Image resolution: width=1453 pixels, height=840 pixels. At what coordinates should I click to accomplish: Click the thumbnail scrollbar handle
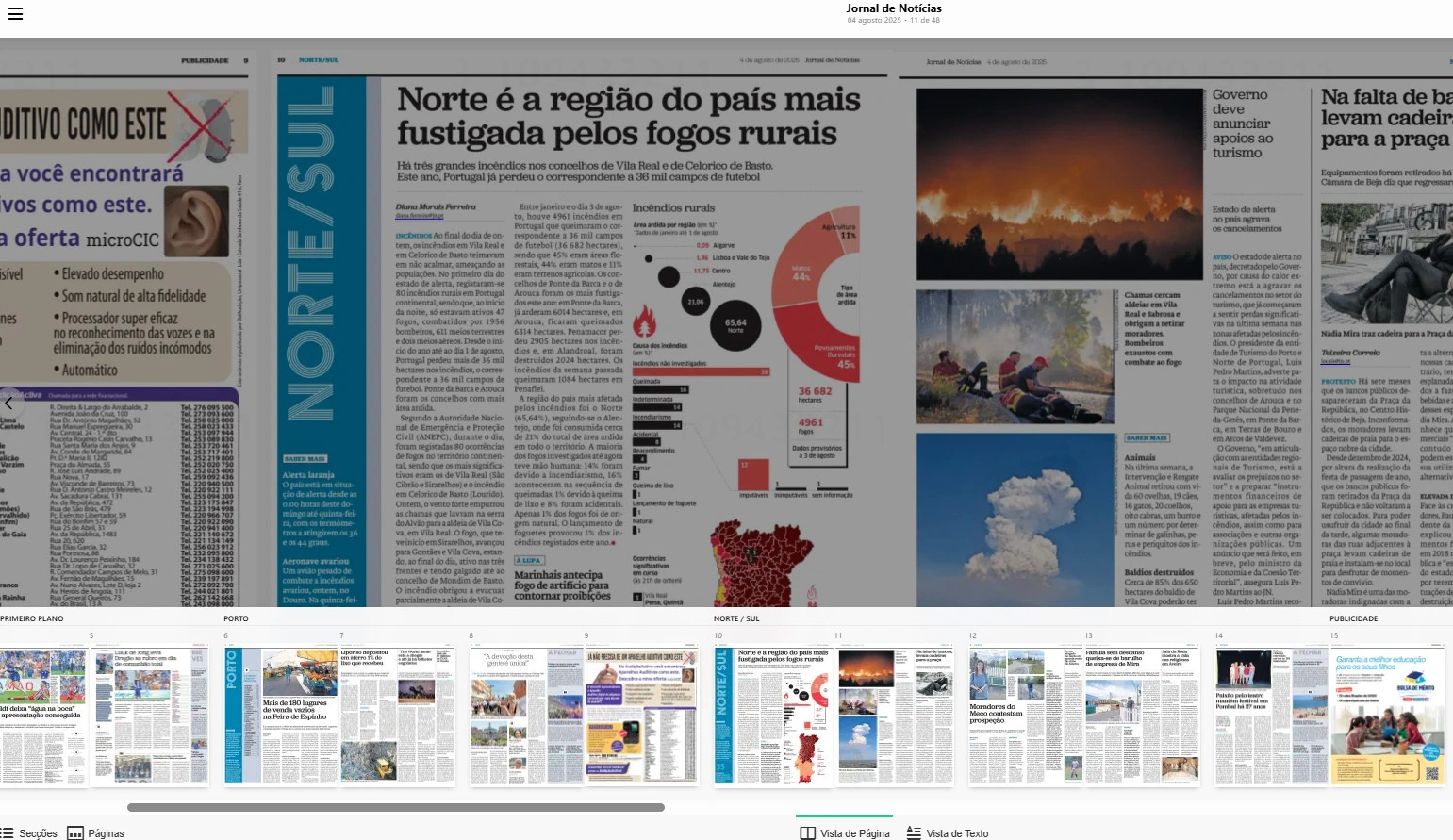pyautogui.click(x=396, y=807)
